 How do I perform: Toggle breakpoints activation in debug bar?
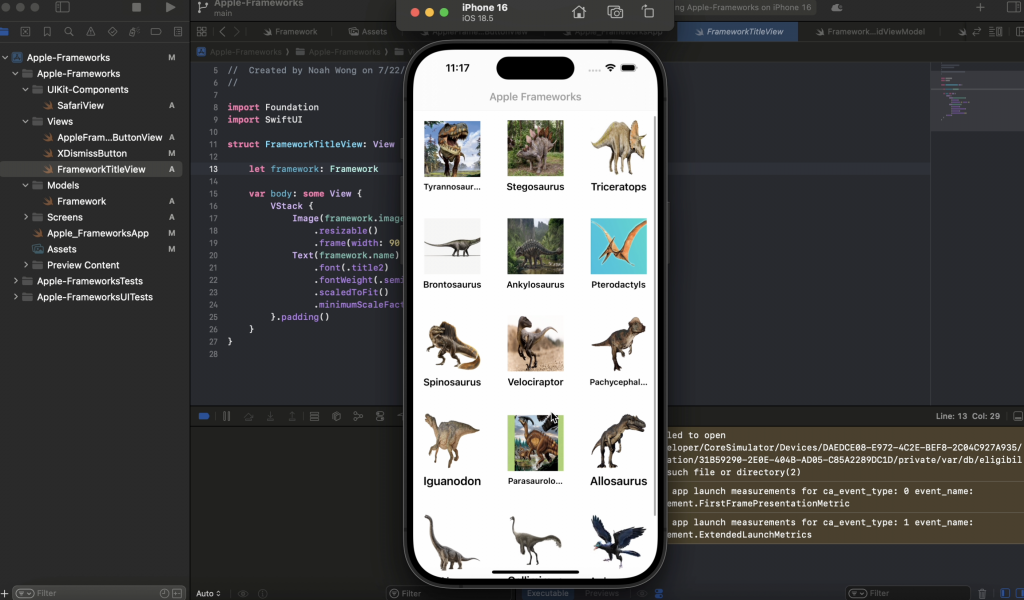pos(204,416)
